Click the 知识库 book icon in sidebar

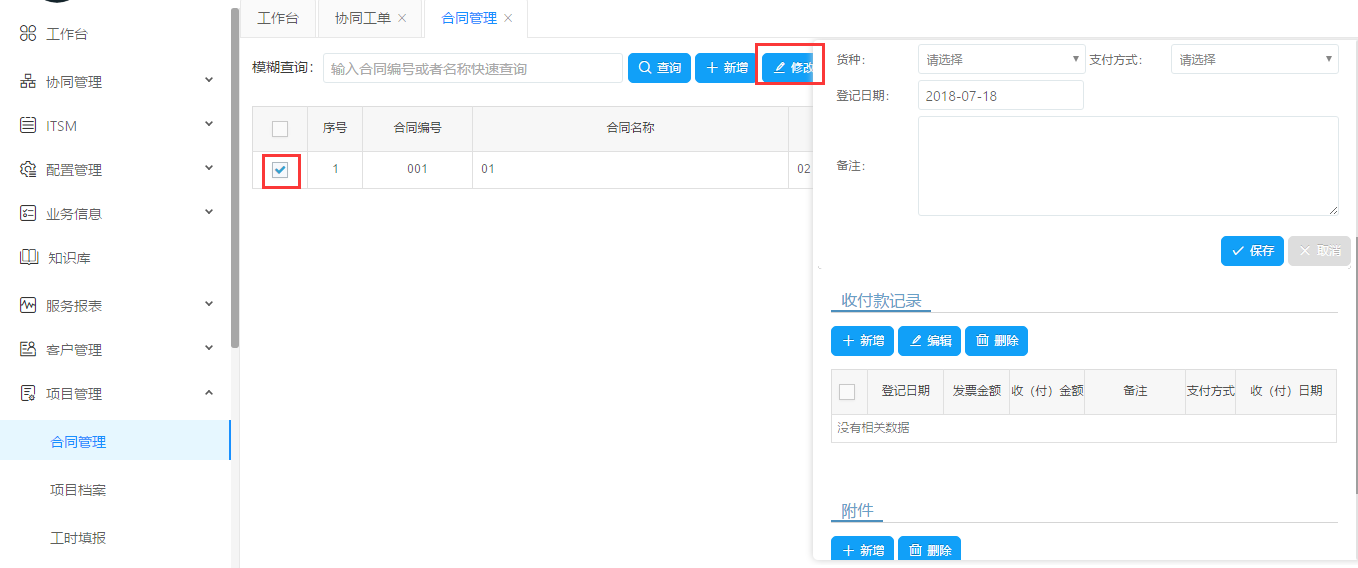tap(28, 258)
